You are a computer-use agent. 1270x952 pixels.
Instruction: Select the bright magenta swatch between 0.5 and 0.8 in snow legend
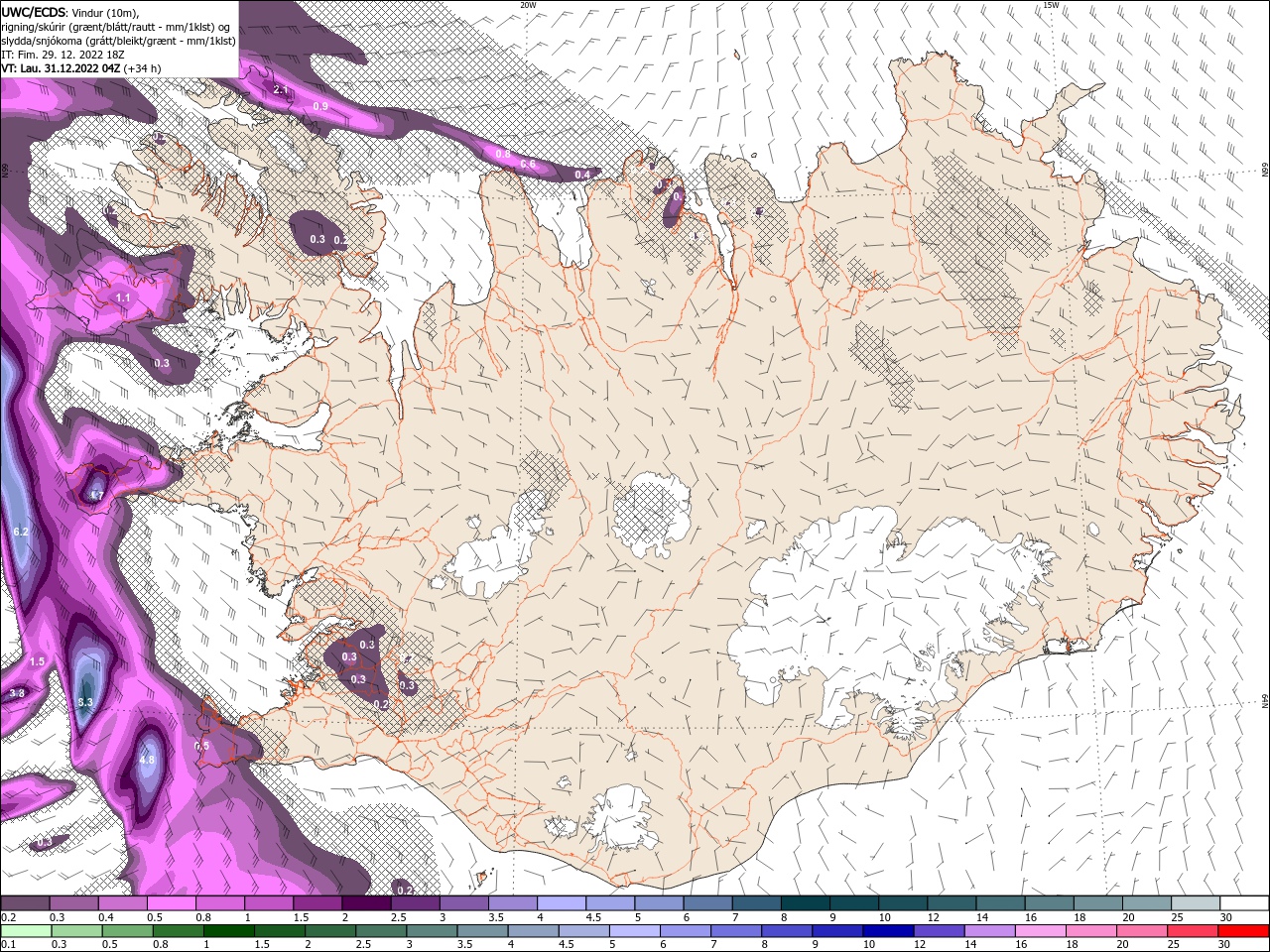pyautogui.click(x=171, y=903)
